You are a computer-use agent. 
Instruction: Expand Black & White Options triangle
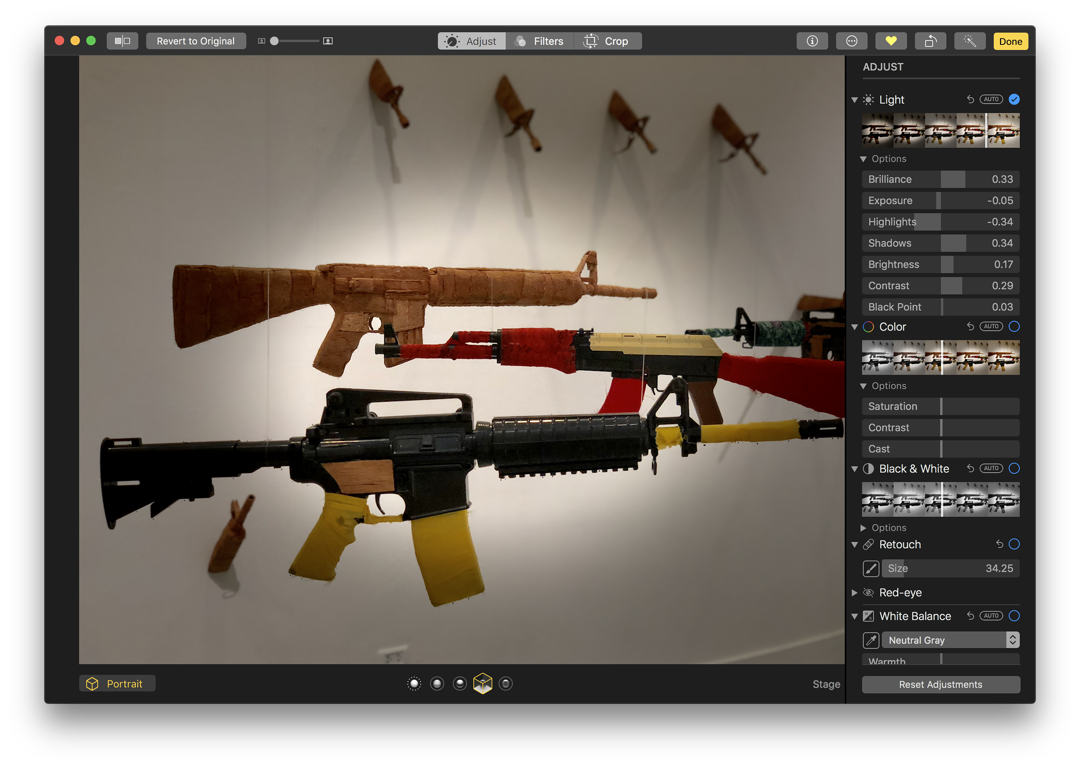(x=863, y=528)
